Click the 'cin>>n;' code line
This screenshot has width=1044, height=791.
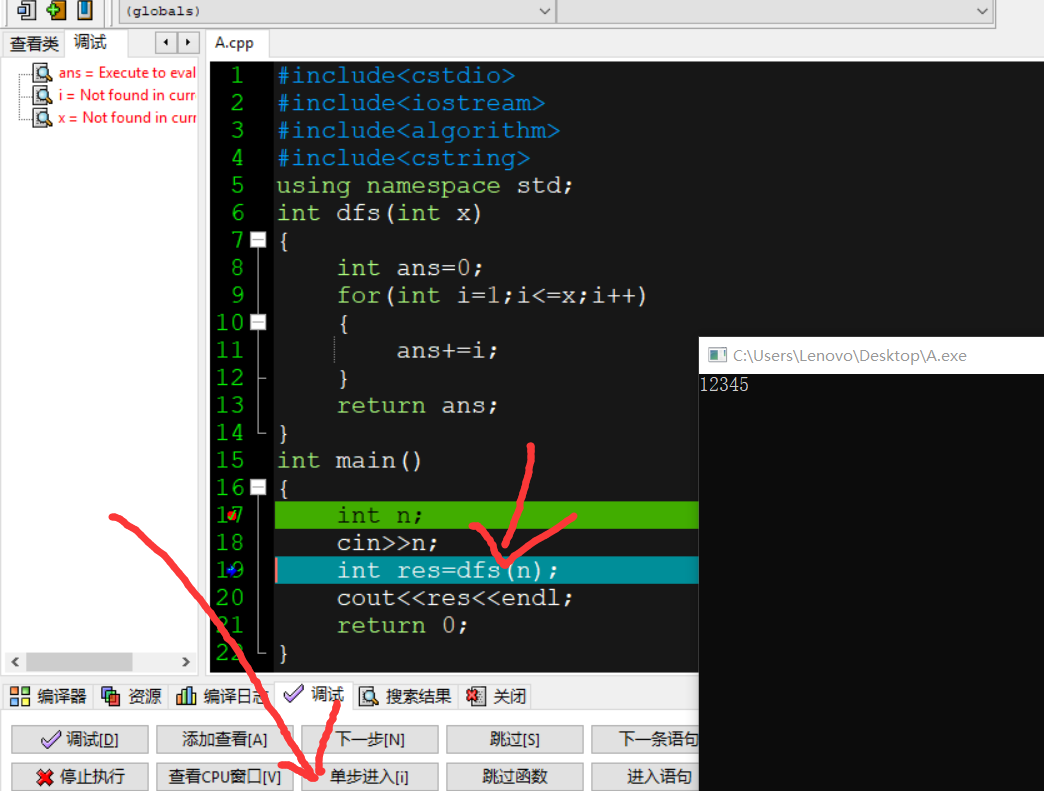(x=388, y=543)
